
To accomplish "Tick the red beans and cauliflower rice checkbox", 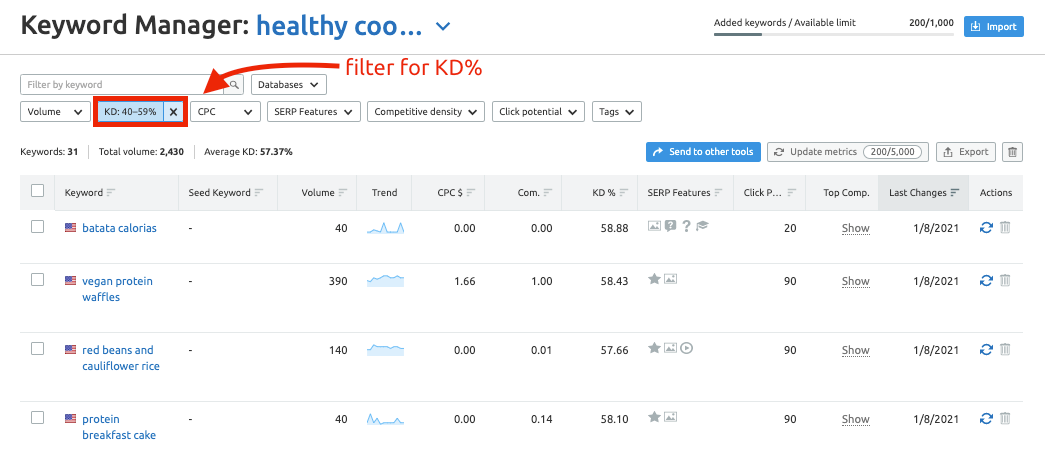I will (38, 349).
